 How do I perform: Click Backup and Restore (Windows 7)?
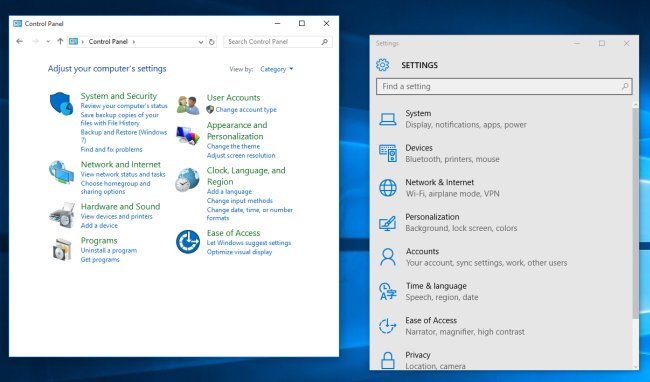(124, 136)
